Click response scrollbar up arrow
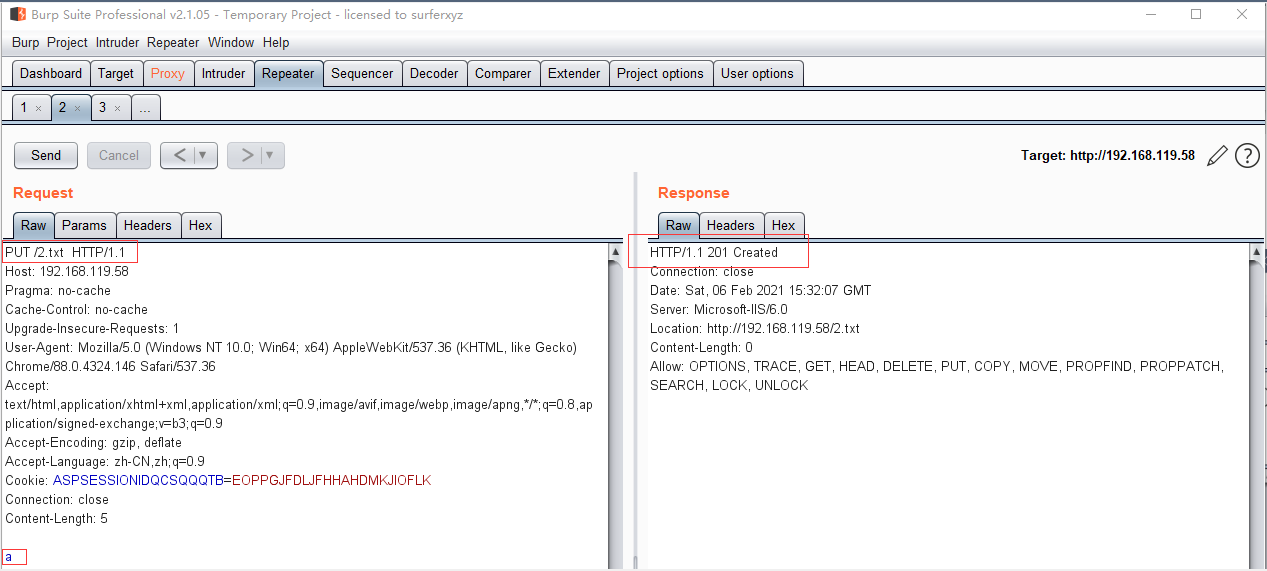The height and width of the screenshot is (571, 1267). point(1257,253)
